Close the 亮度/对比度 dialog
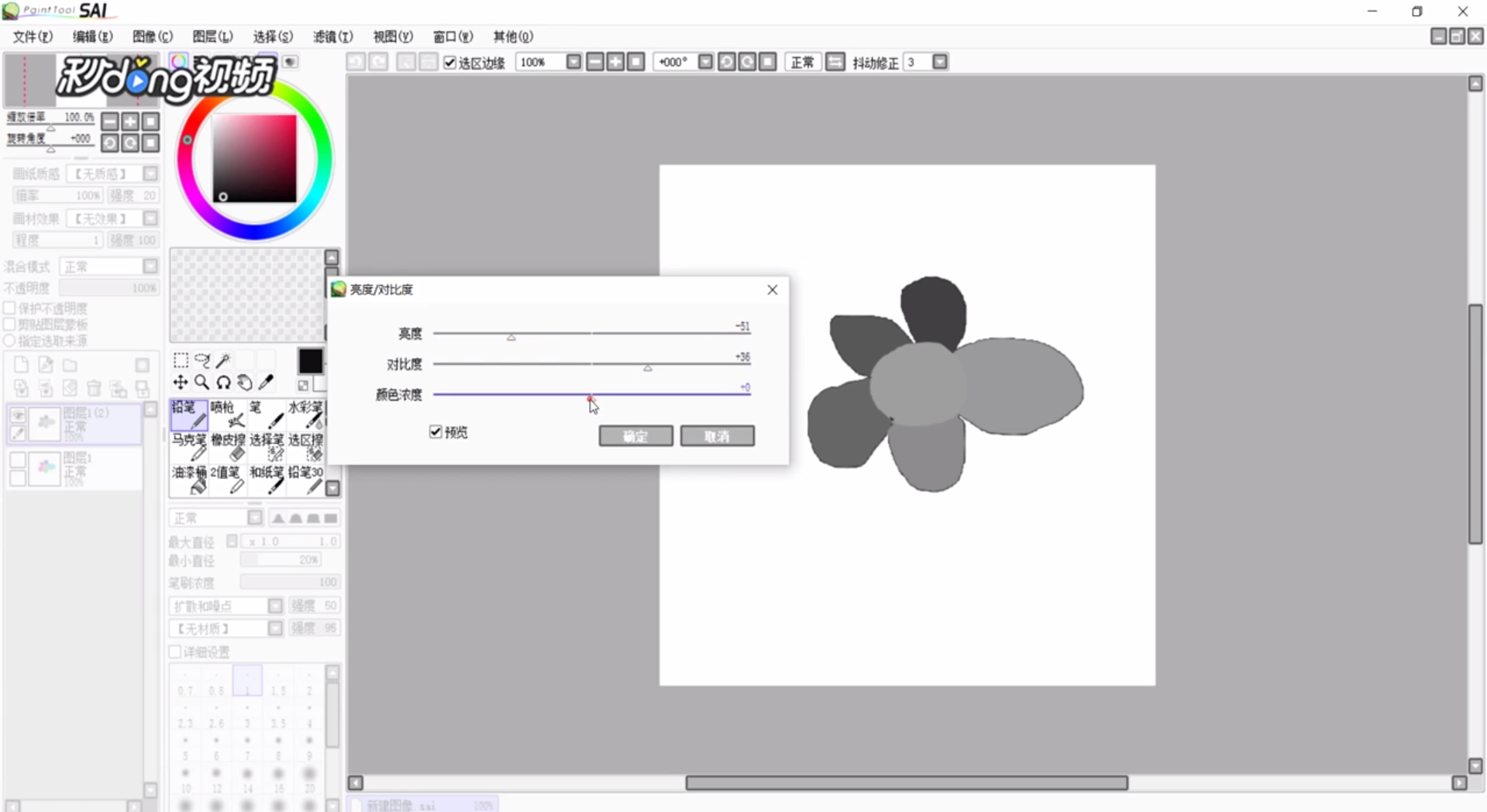1487x812 pixels. click(773, 290)
